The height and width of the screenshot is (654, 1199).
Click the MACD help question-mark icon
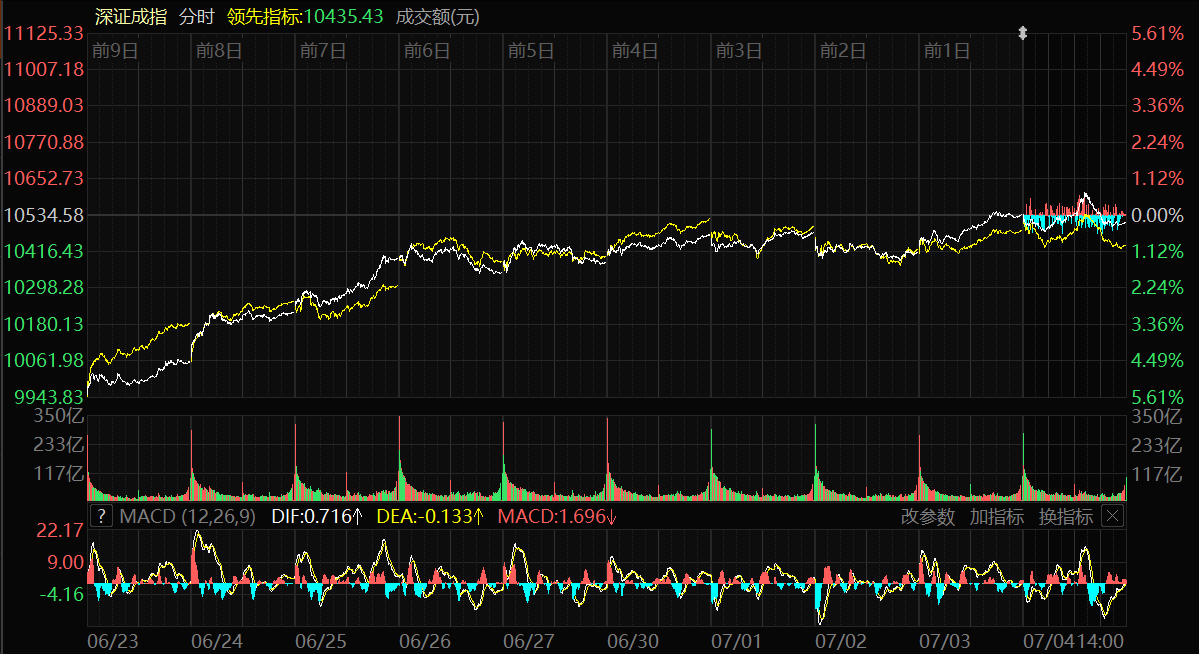point(101,516)
